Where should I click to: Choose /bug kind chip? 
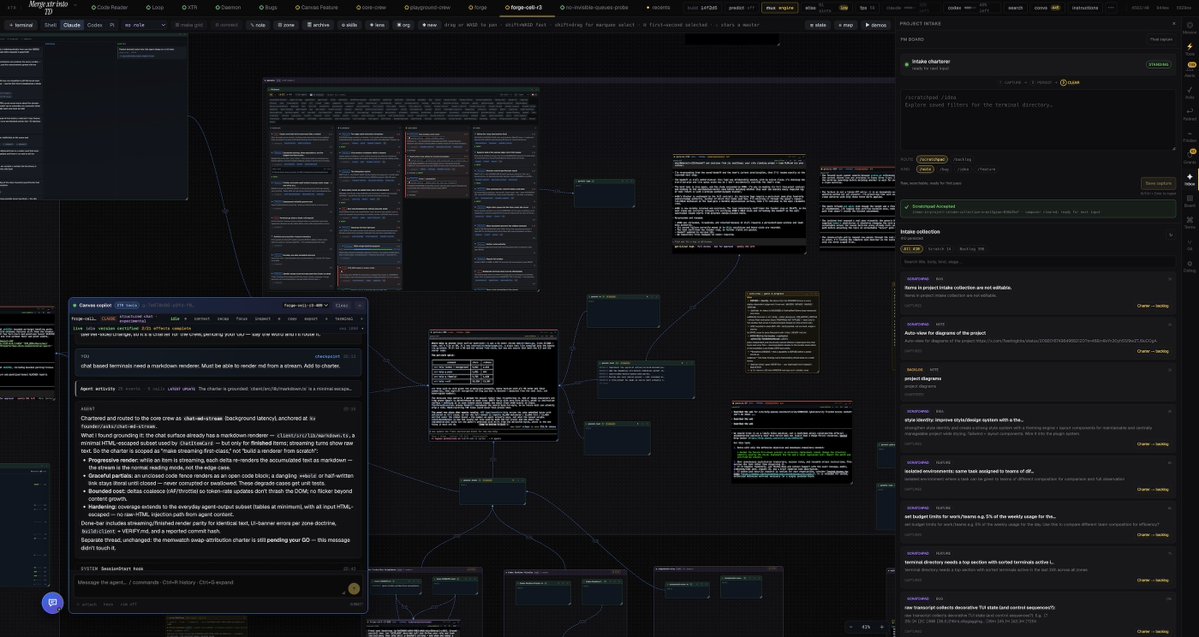[x=944, y=169]
